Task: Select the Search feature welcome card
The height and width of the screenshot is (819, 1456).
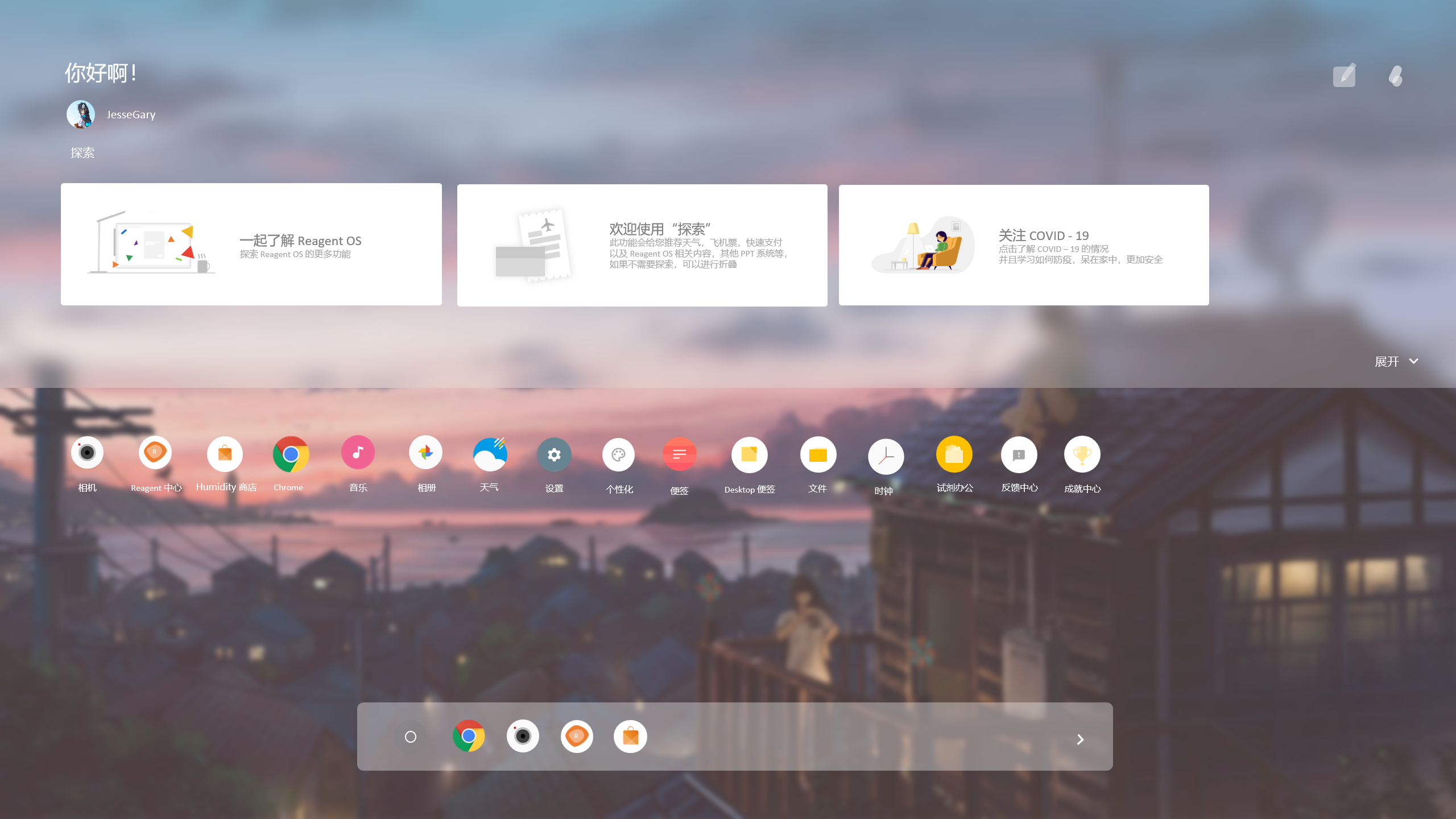Action: pyautogui.click(x=641, y=245)
